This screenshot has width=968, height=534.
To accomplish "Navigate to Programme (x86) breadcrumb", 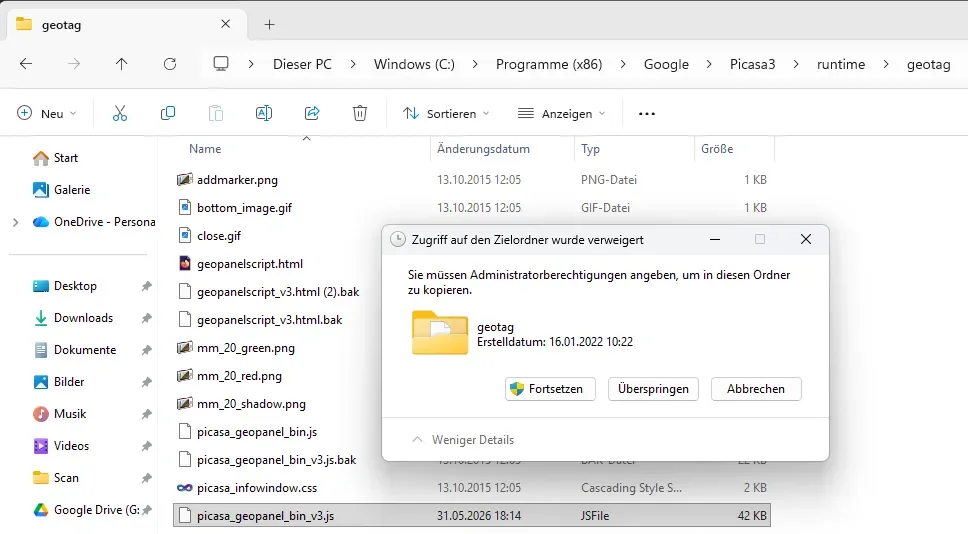I will (549, 64).
